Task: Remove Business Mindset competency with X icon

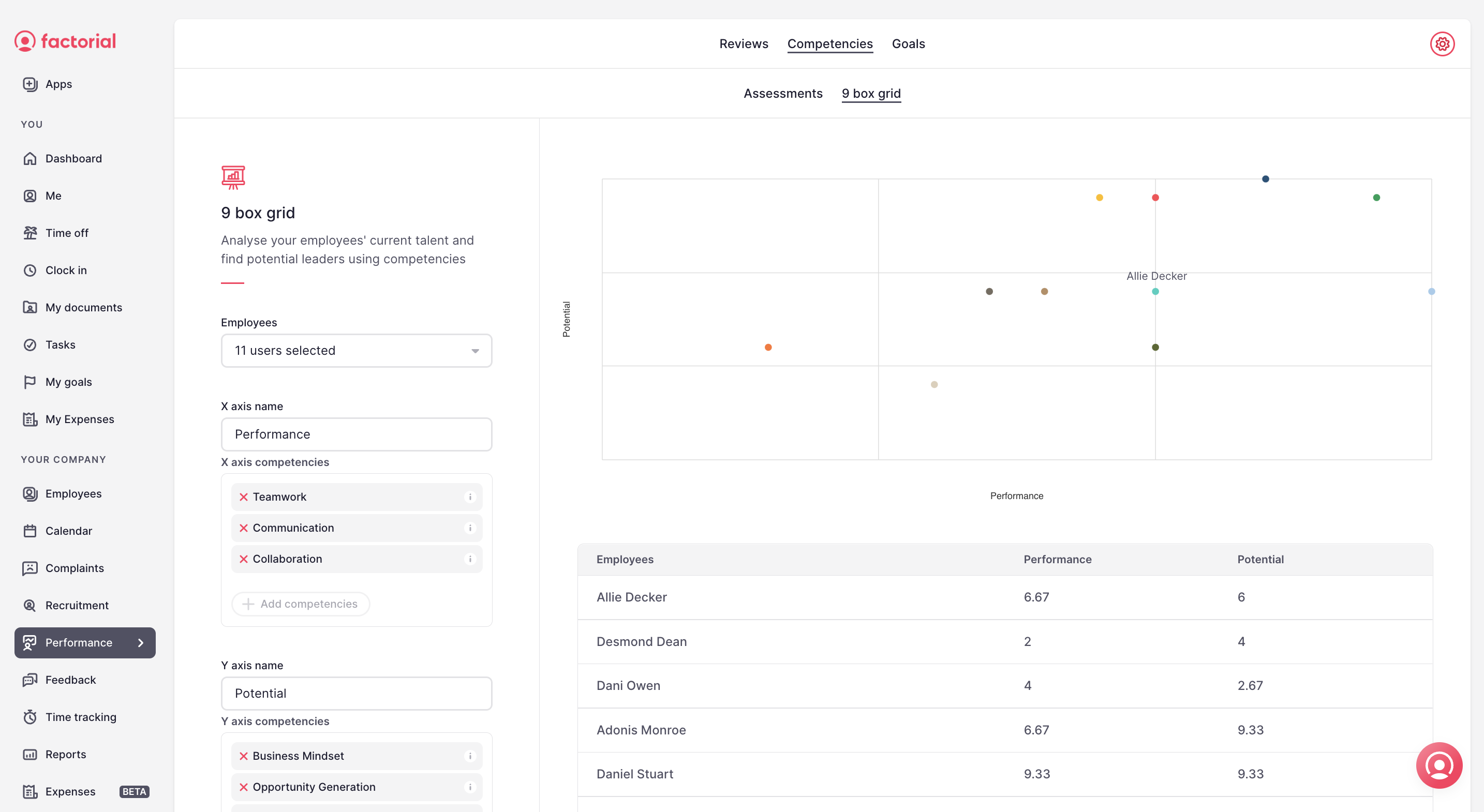Action: (x=244, y=756)
